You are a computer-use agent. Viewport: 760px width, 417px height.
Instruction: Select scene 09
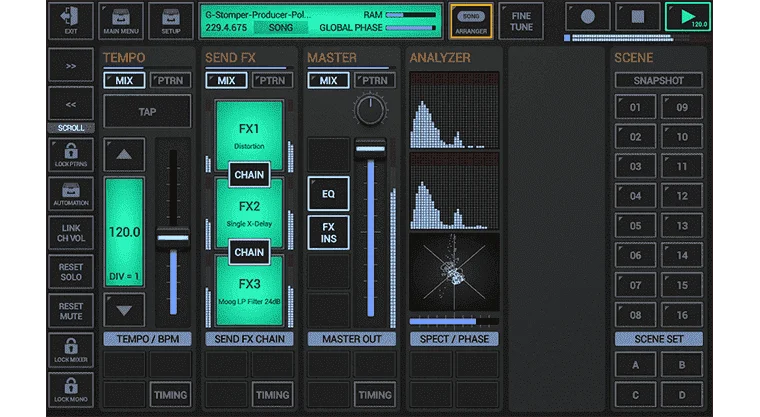point(681,107)
